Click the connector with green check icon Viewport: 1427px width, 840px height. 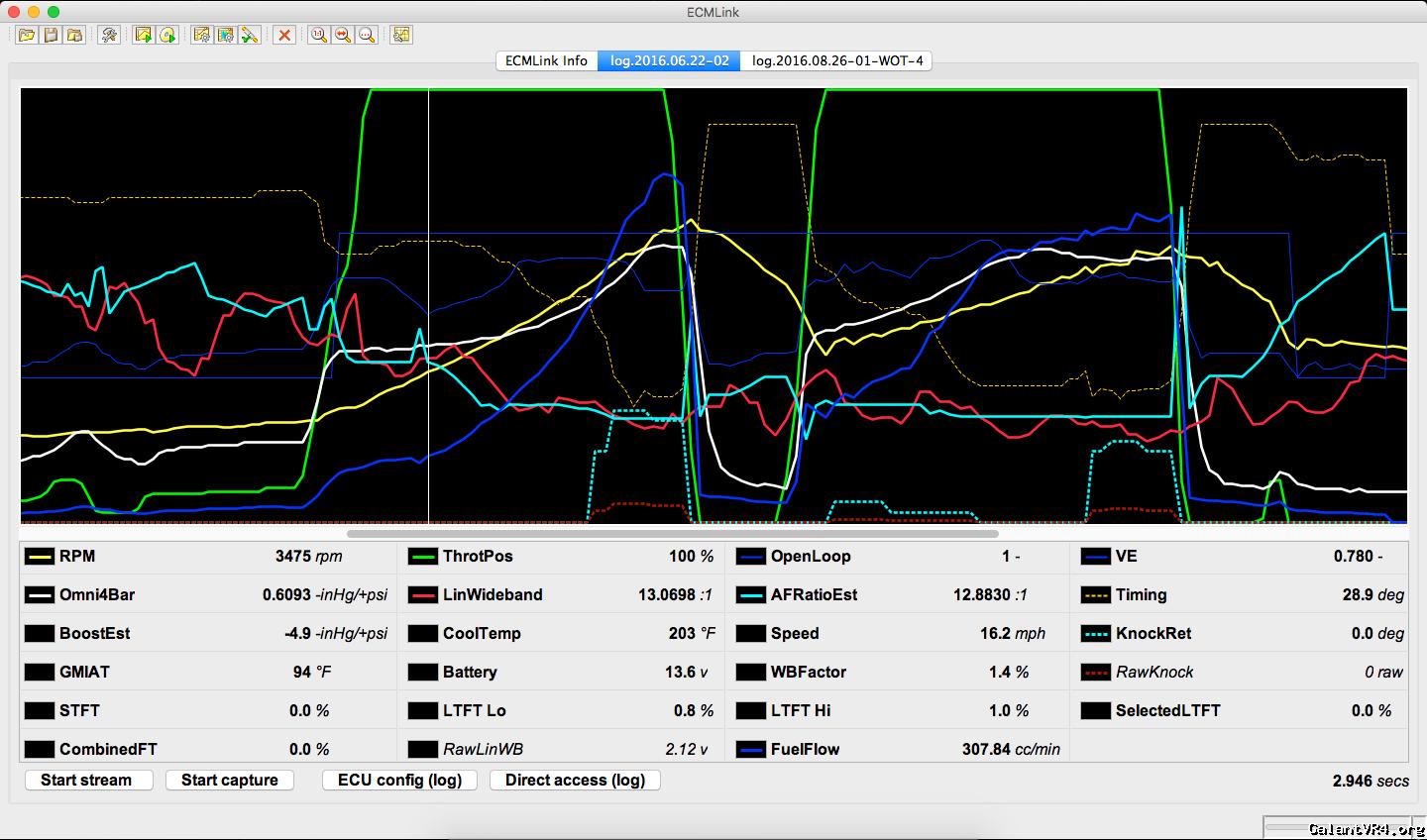250,35
